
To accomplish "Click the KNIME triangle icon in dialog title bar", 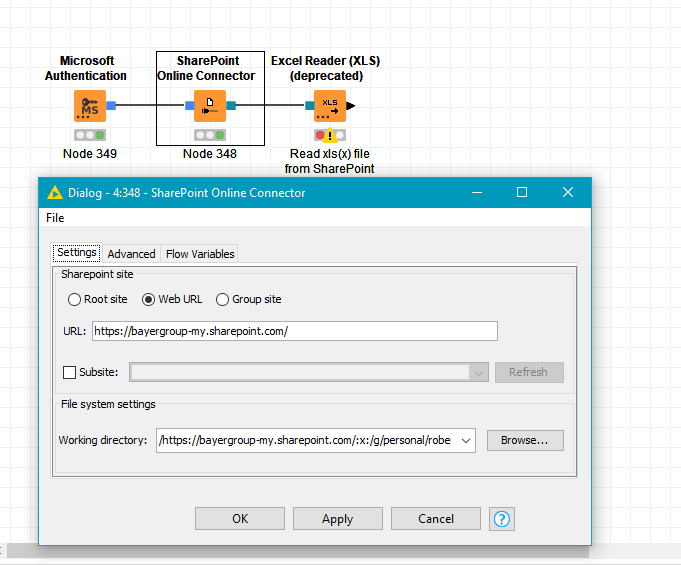I will (55, 192).
